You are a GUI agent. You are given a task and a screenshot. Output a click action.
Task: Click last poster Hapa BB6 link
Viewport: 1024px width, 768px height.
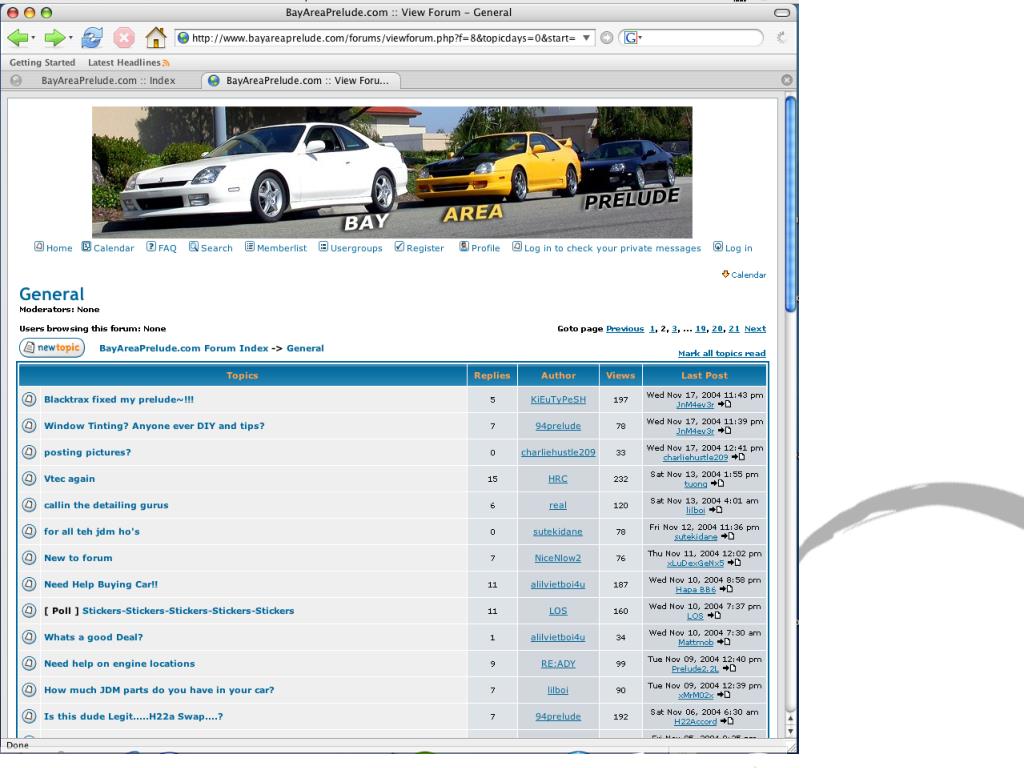click(x=696, y=589)
